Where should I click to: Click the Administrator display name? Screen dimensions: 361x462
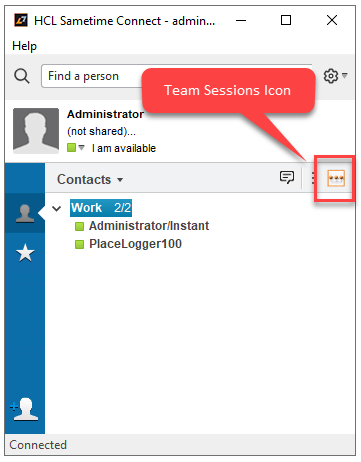pos(105,114)
